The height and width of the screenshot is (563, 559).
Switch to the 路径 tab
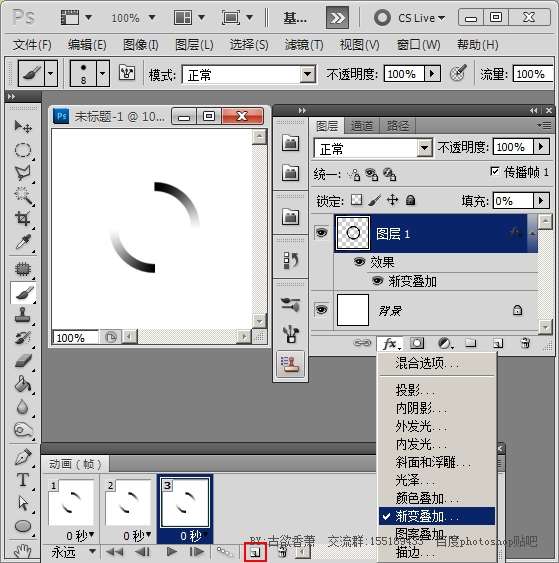tap(397, 126)
